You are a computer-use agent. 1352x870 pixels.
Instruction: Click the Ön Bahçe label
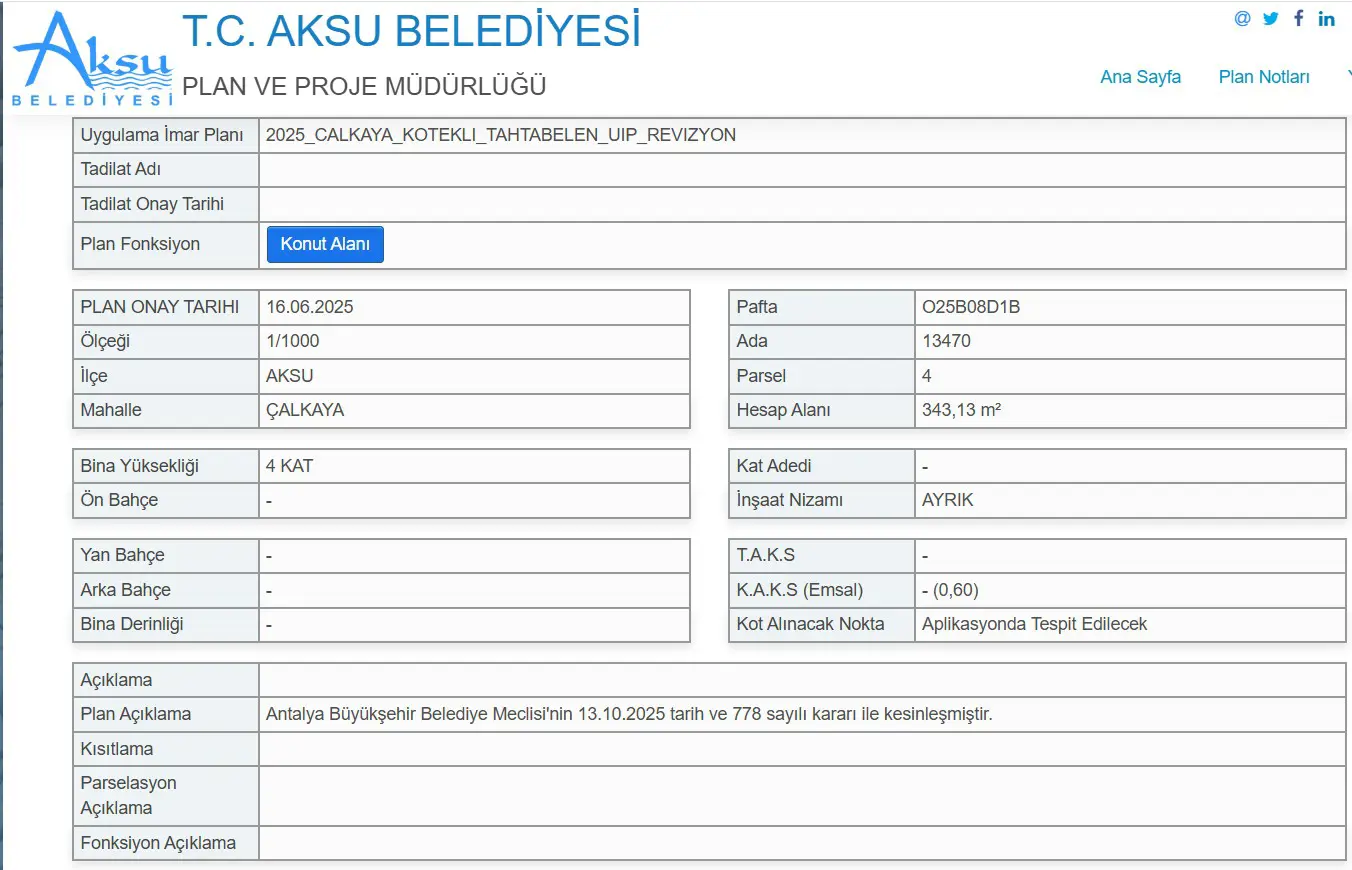(119, 500)
